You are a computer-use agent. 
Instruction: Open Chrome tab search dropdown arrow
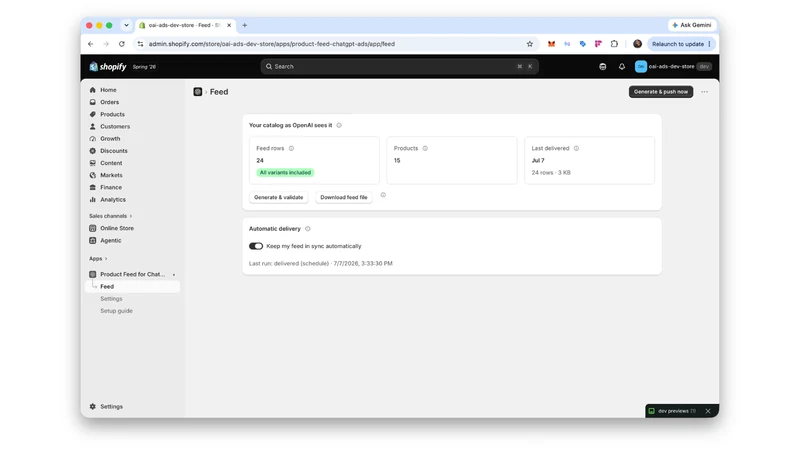coord(126,25)
